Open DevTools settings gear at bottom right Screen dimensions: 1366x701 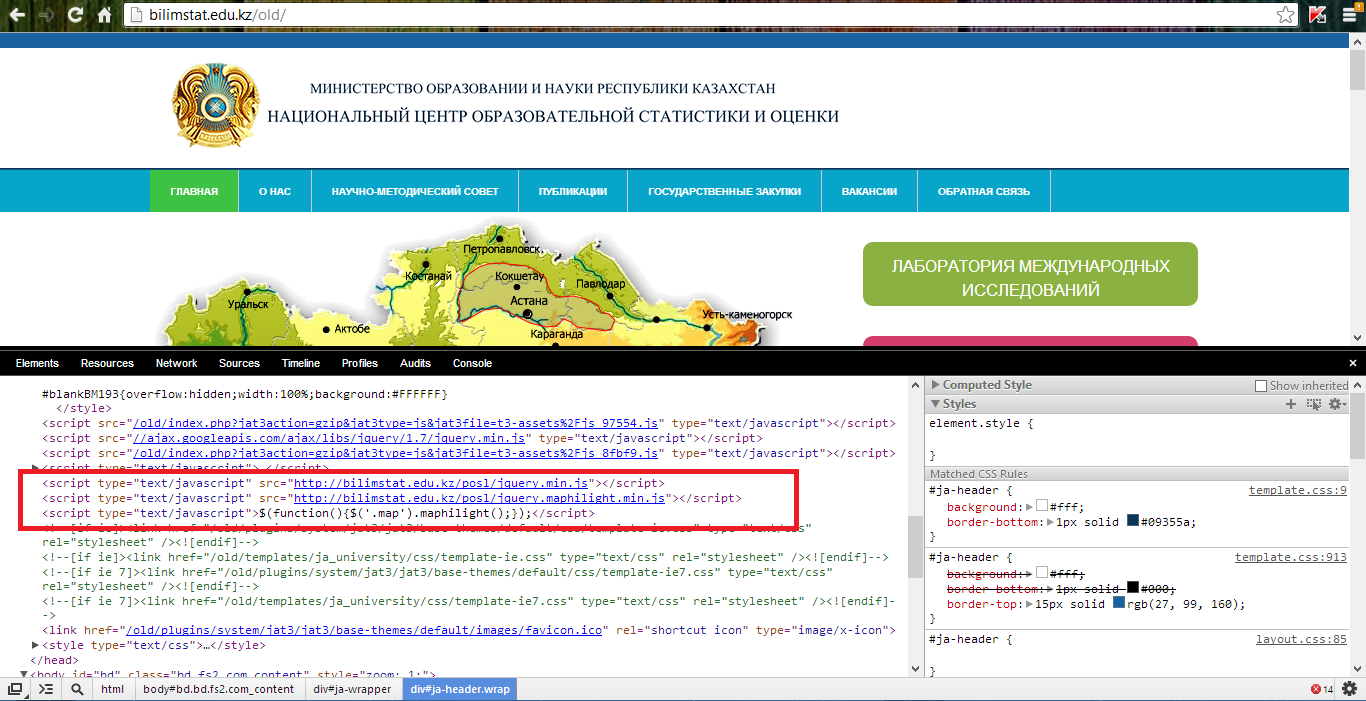tap(1349, 689)
